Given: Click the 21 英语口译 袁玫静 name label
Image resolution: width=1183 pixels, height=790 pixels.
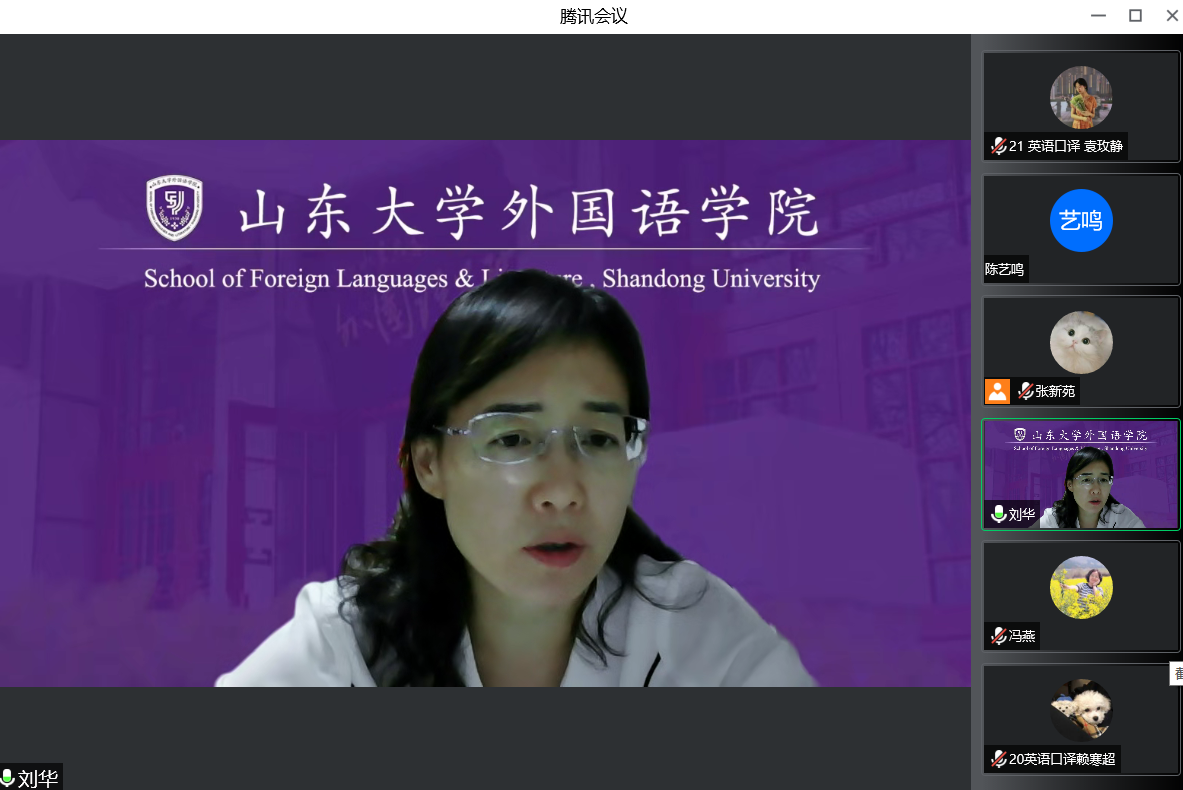Looking at the screenshot, I should tap(1066, 146).
